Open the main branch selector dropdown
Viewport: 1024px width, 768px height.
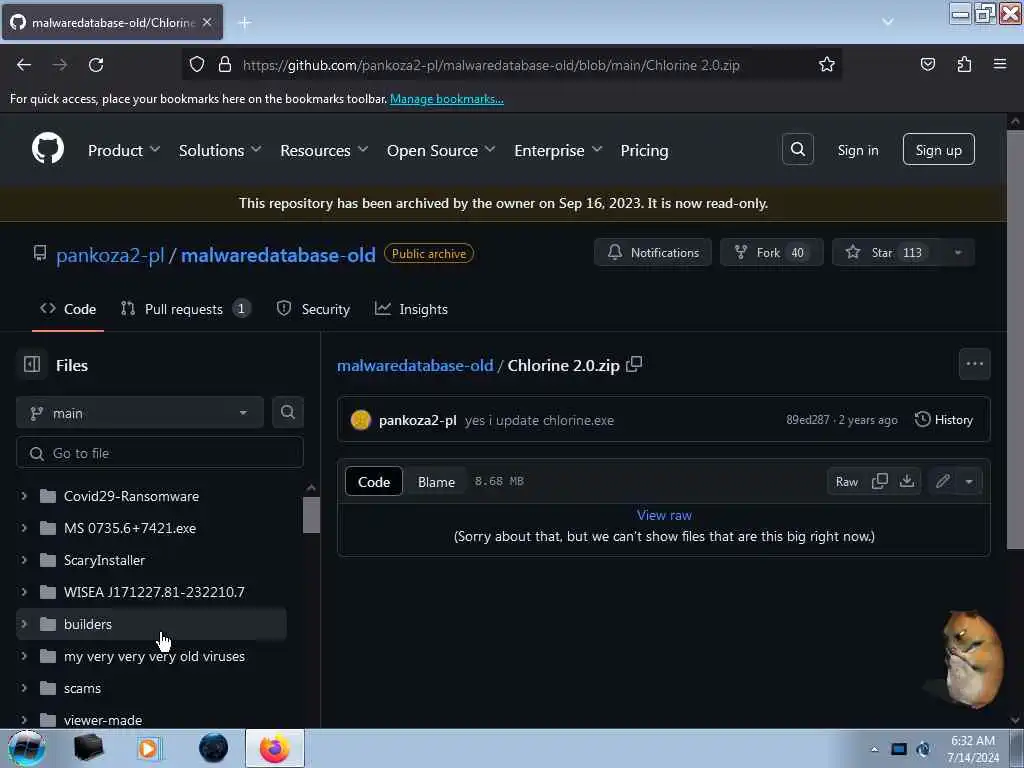pos(140,413)
